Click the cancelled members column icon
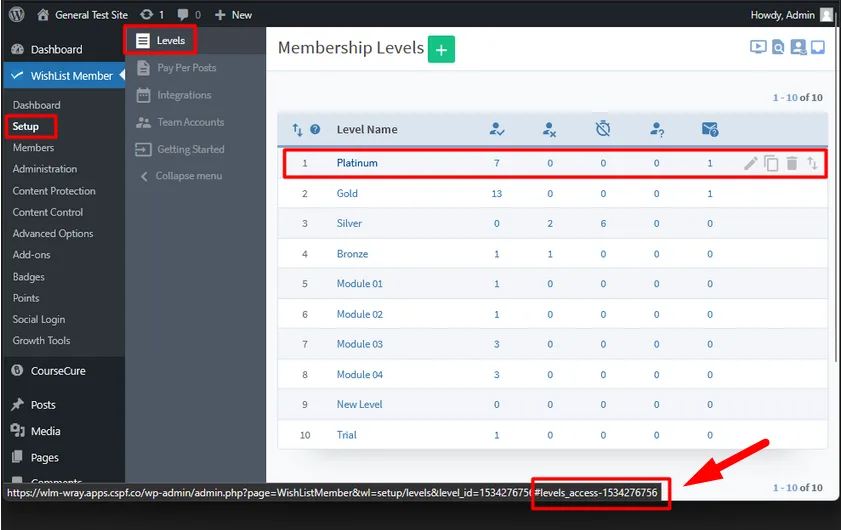841x530 pixels. click(549, 129)
